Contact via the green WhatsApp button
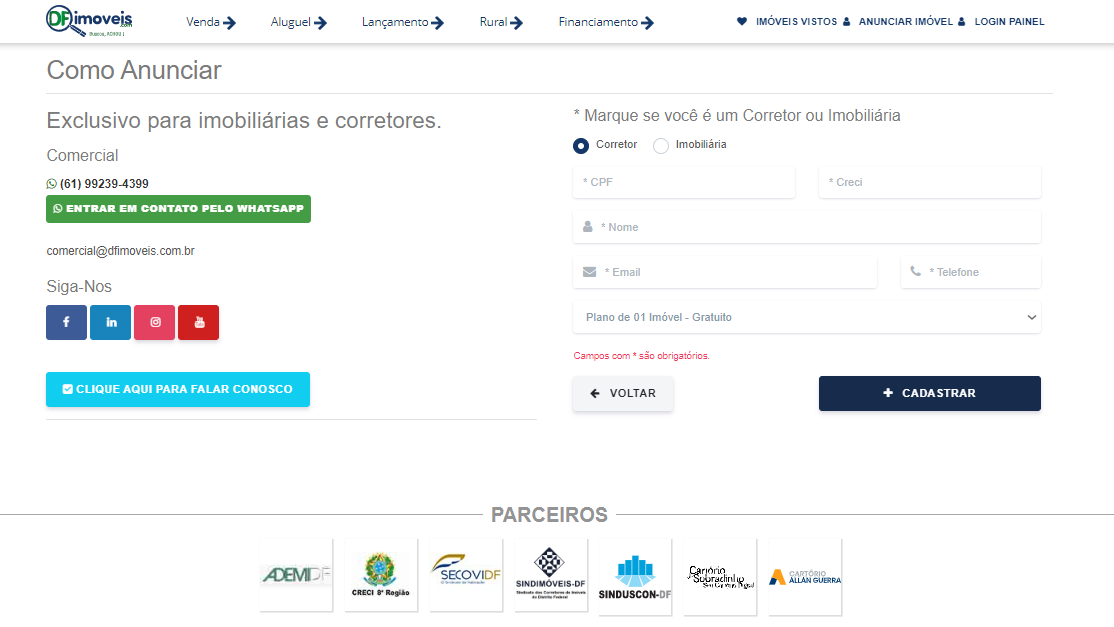1114x627 pixels. 178,209
